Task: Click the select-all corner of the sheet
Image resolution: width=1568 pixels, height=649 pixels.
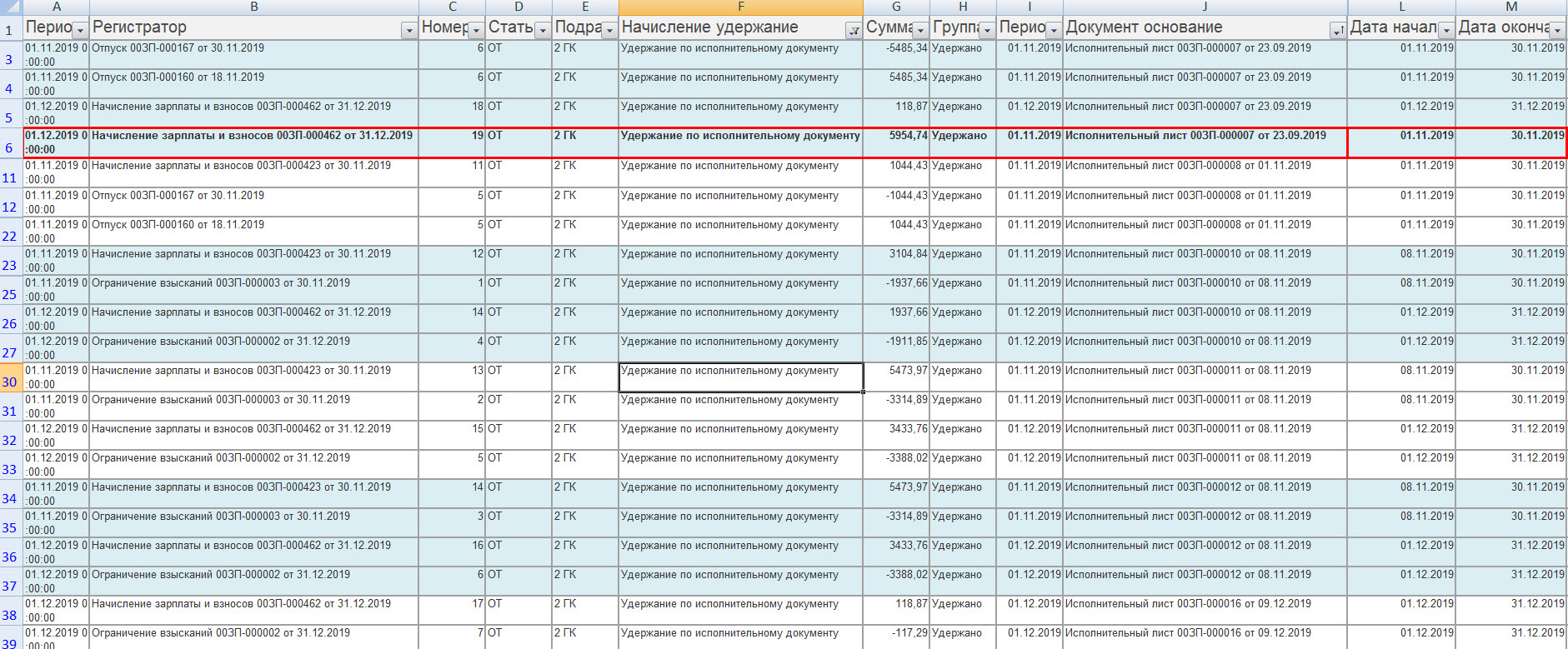Action: 10,7
